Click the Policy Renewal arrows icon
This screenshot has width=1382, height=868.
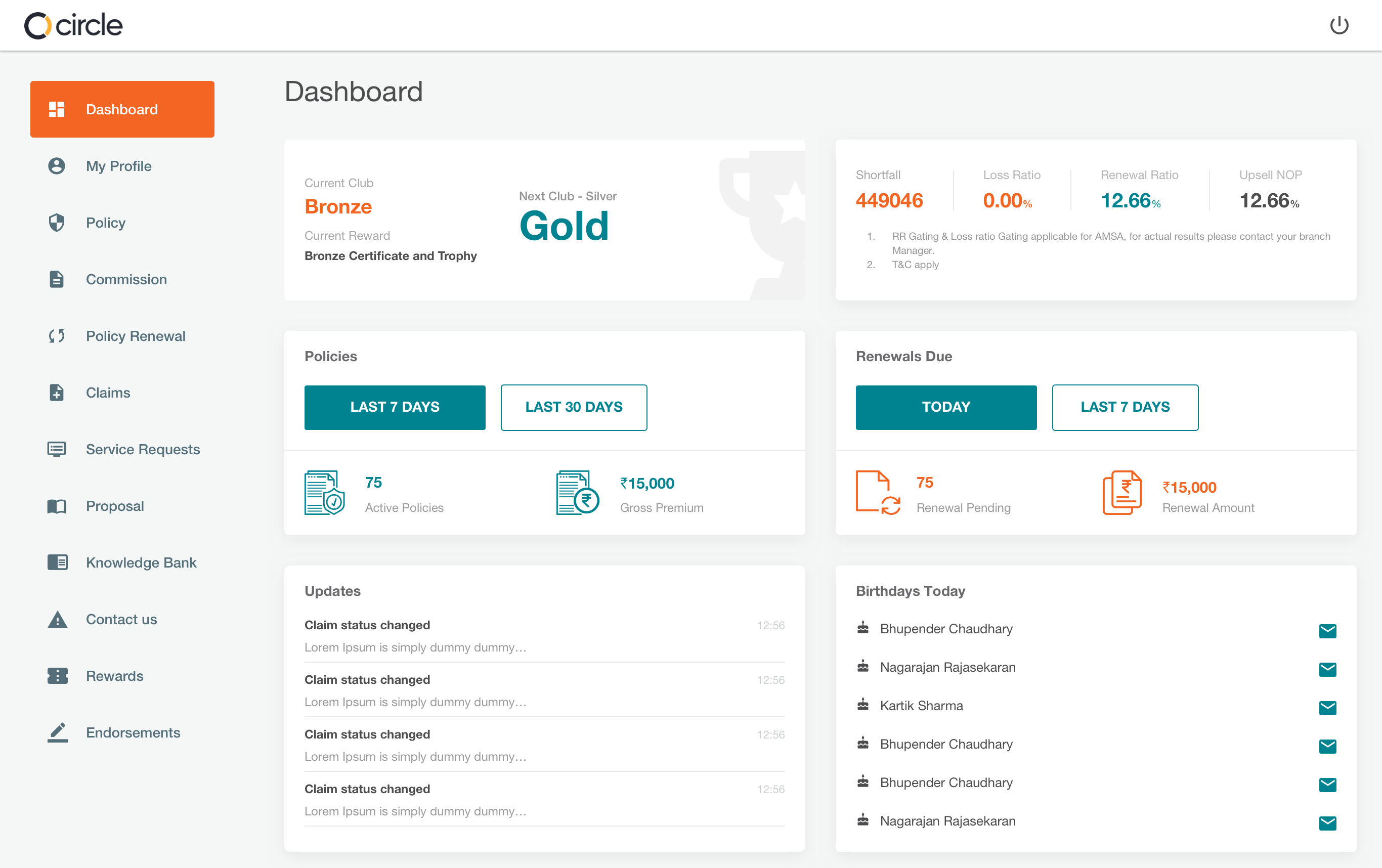pos(57,336)
